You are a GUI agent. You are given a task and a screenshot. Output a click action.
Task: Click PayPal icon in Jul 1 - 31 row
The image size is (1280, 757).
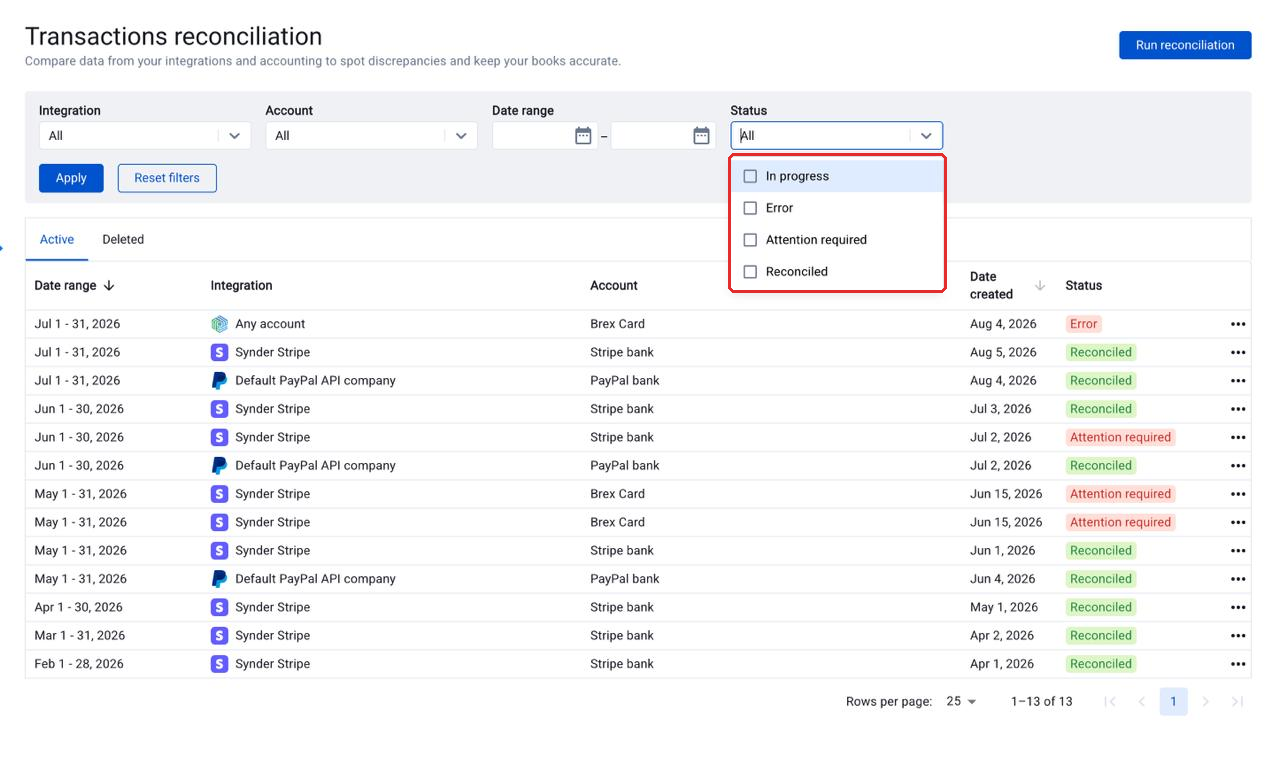click(219, 381)
